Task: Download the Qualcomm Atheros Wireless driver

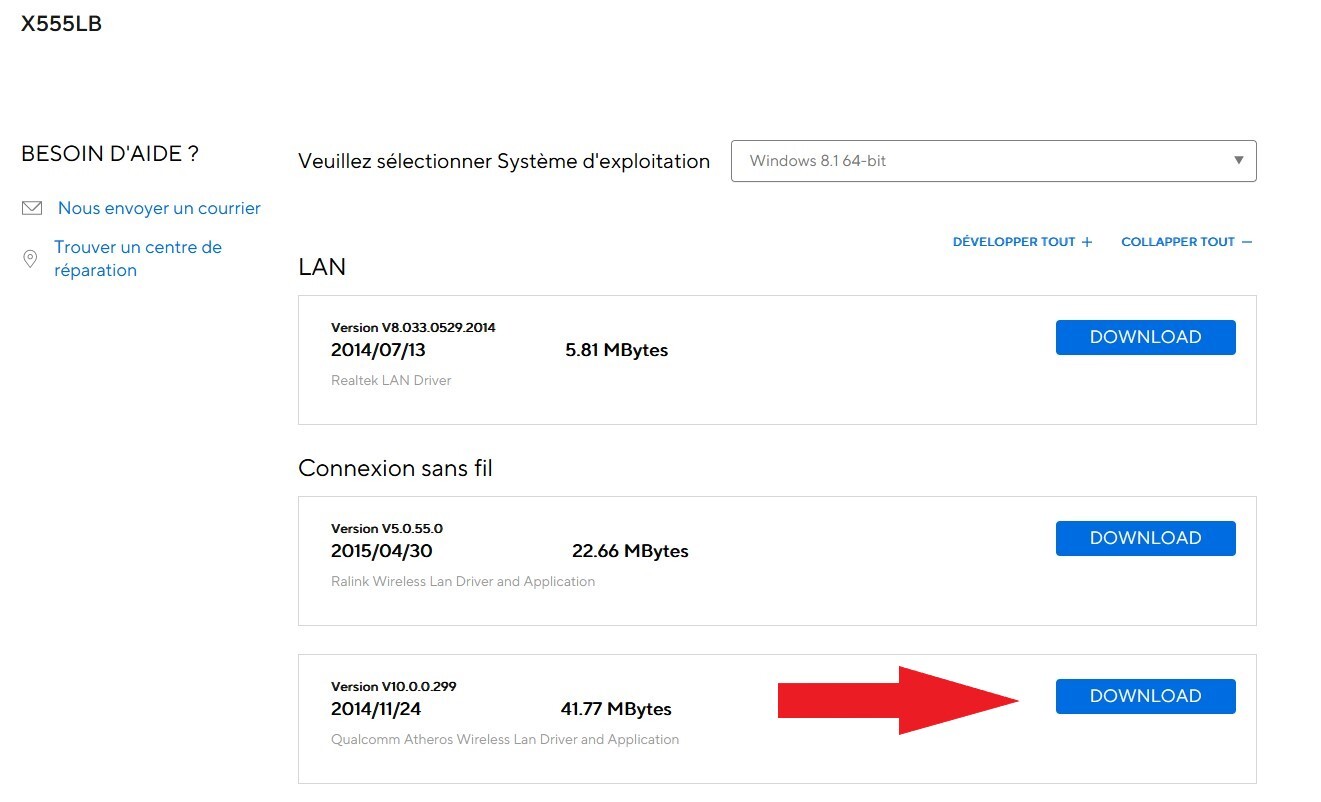Action: tap(1145, 696)
